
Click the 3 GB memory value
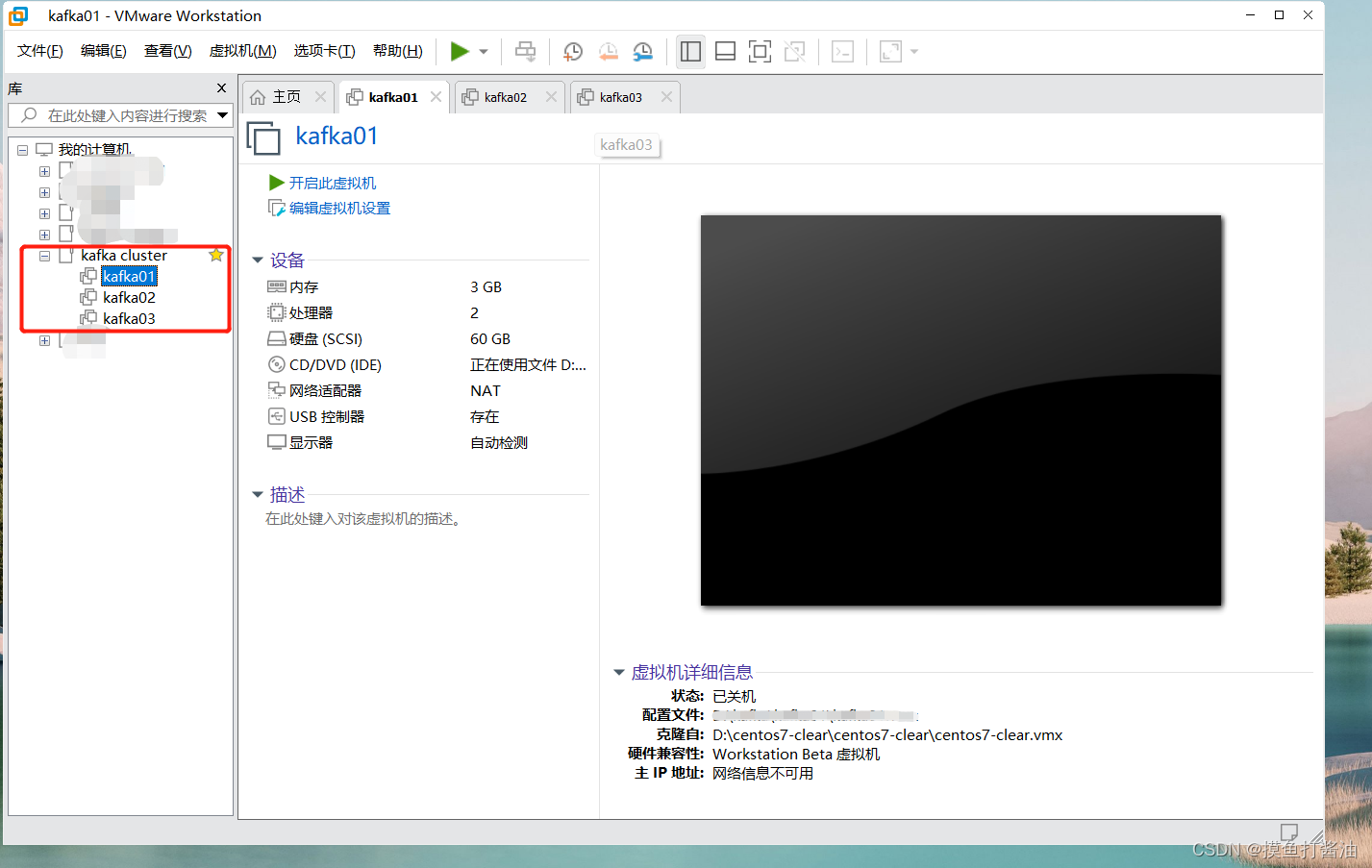[x=486, y=287]
